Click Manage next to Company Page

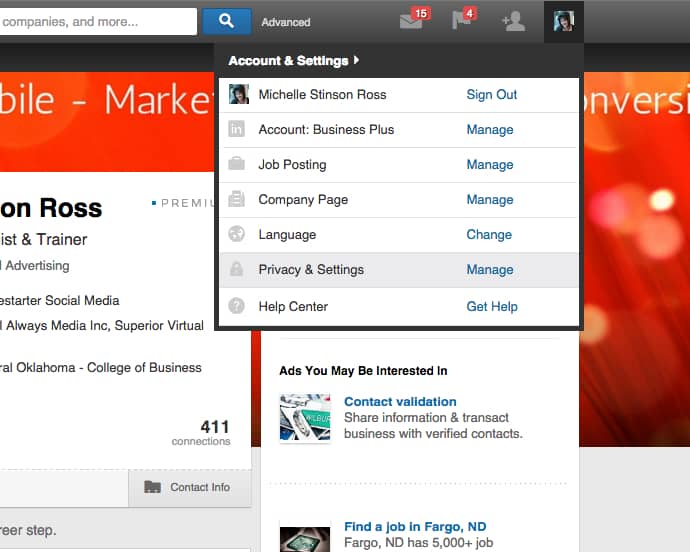pos(490,199)
